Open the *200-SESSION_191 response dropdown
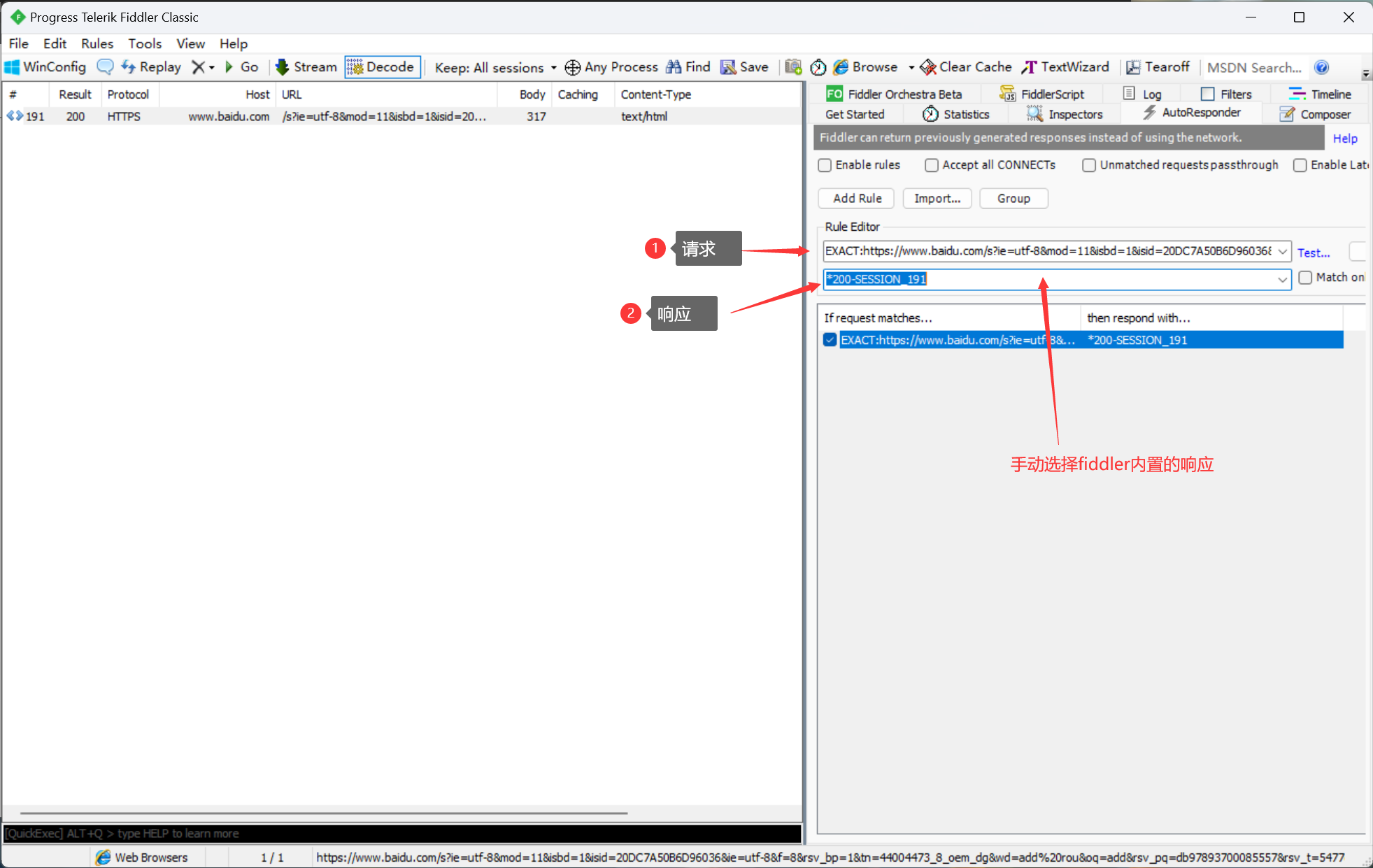The width and height of the screenshot is (1373, 868). [x=1282, y=279]
